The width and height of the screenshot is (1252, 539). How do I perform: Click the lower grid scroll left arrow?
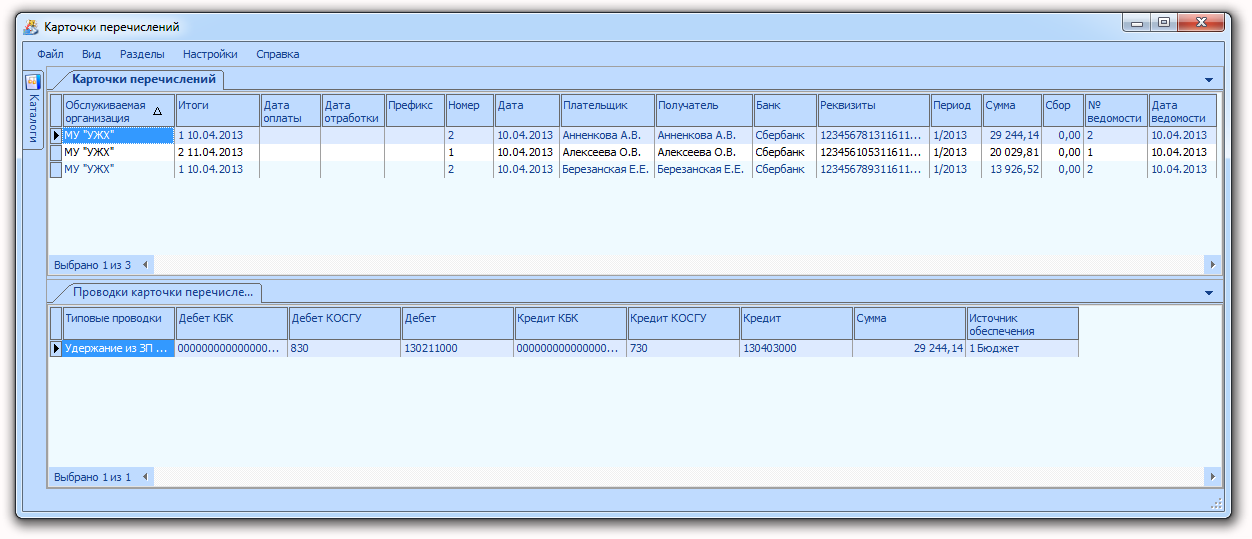145,477
